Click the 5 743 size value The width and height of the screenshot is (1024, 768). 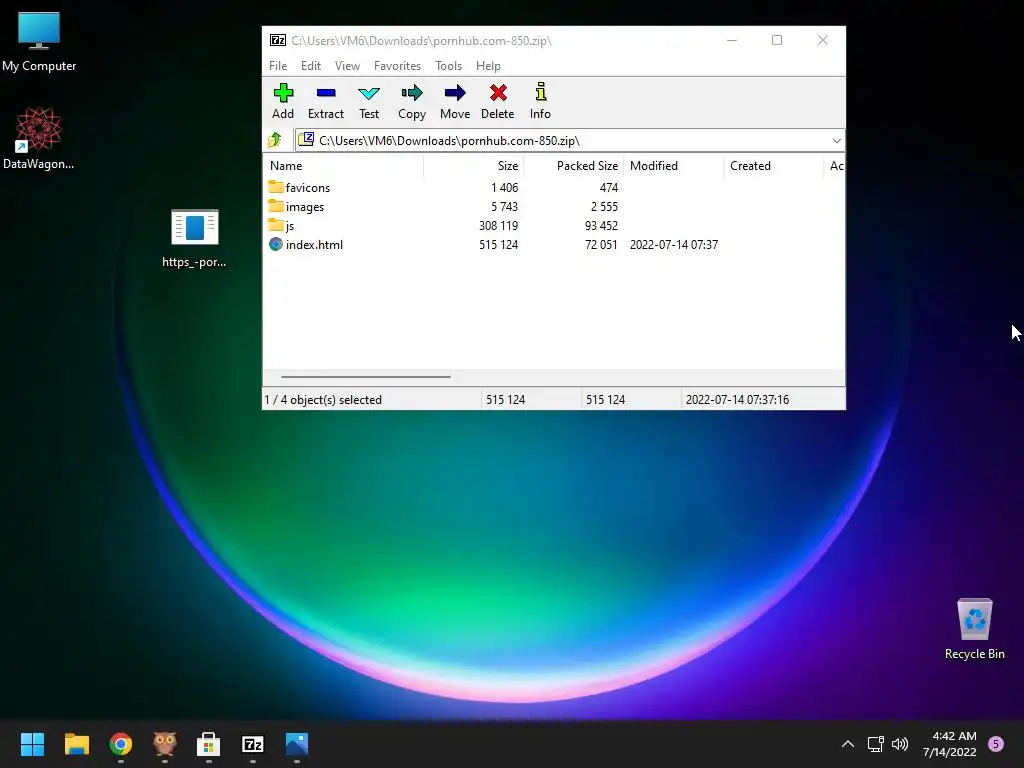(504, 207)
